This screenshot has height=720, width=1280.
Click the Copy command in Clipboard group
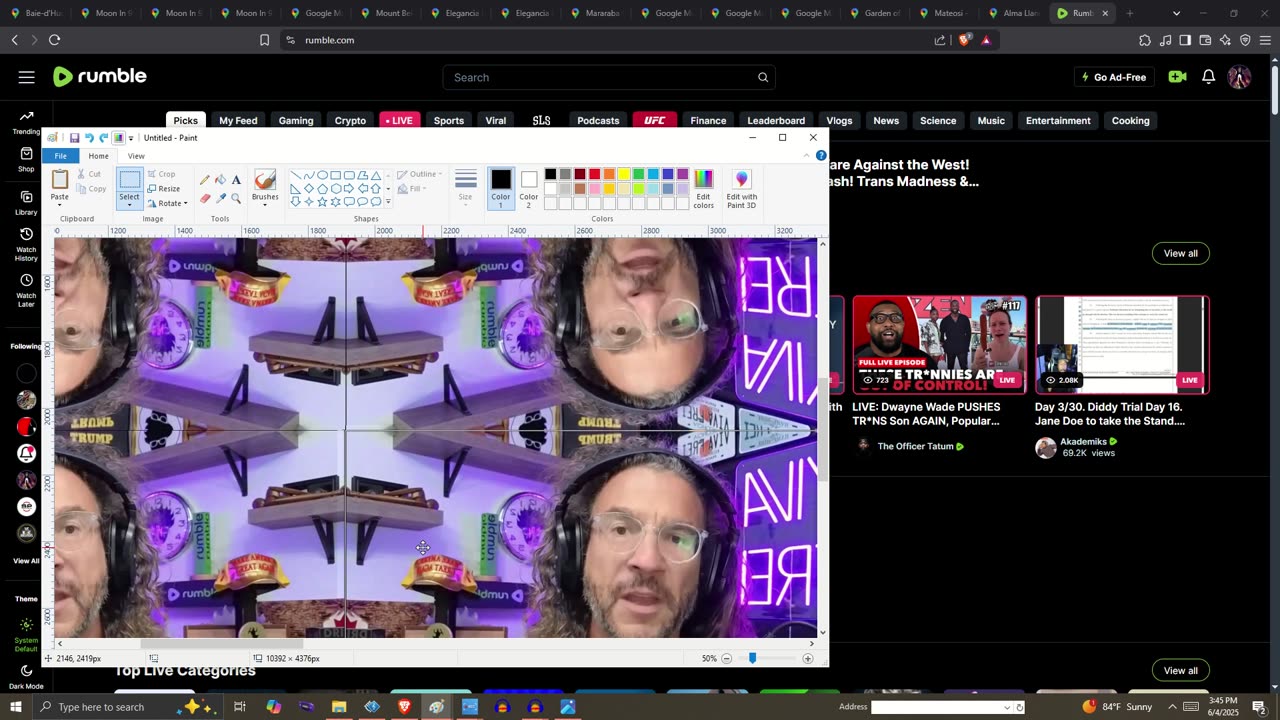[x=90, y=189]
